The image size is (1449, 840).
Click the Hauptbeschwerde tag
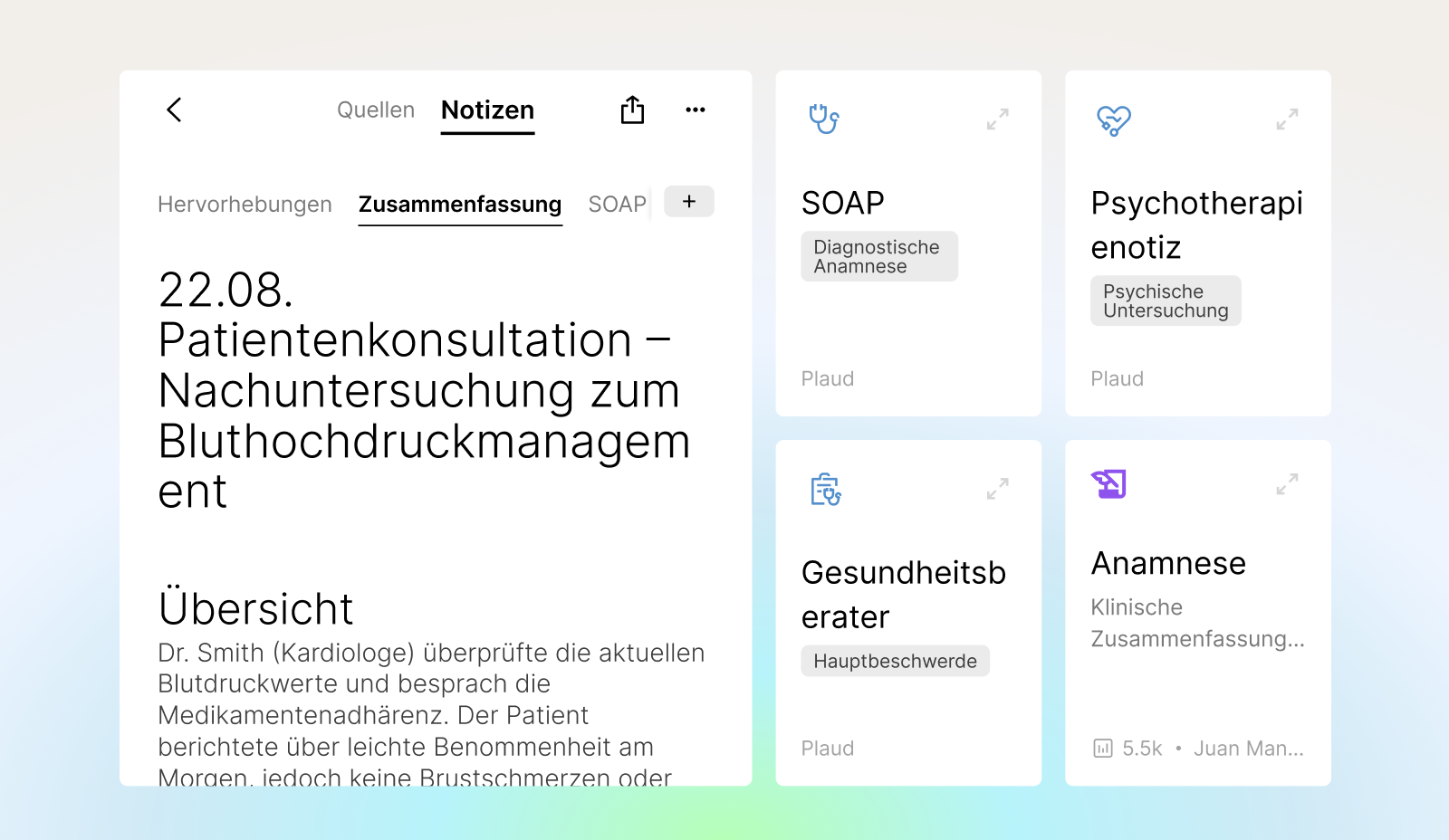(x=895, y=661)
